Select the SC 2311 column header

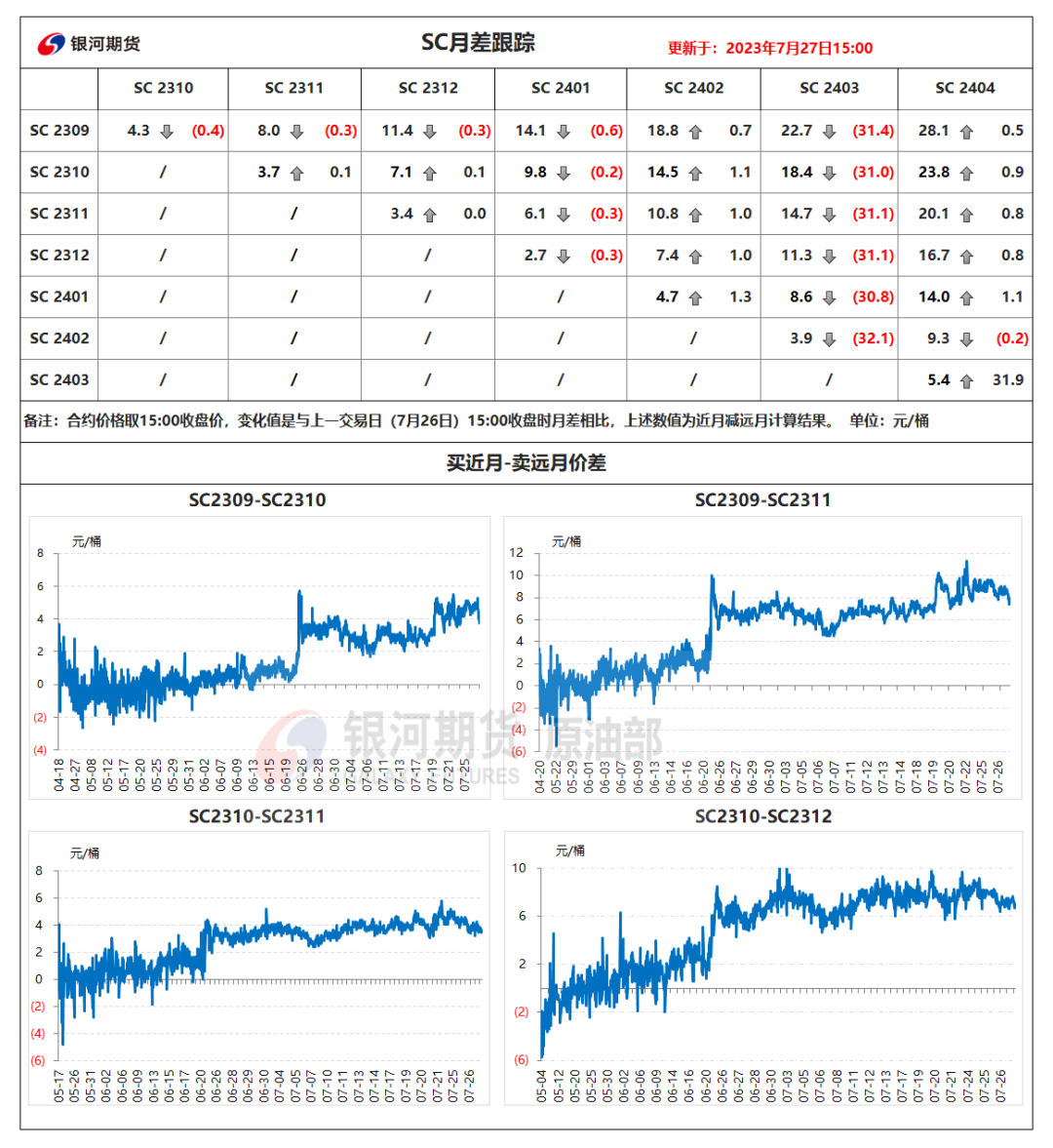click(x=294, y=88)
